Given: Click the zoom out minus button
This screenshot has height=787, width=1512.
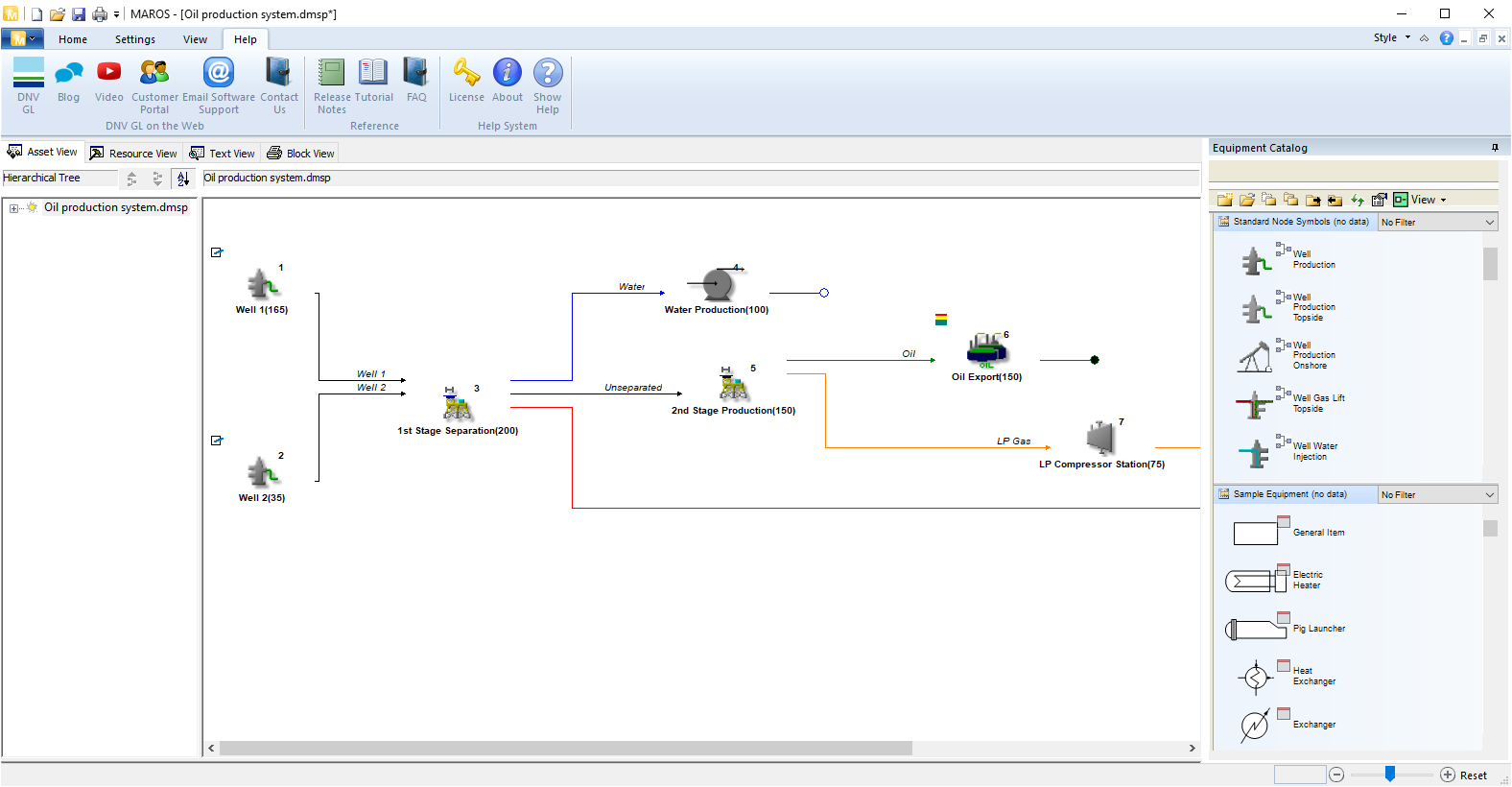Looking at the screenshot, I should (x=1336, y=775).
